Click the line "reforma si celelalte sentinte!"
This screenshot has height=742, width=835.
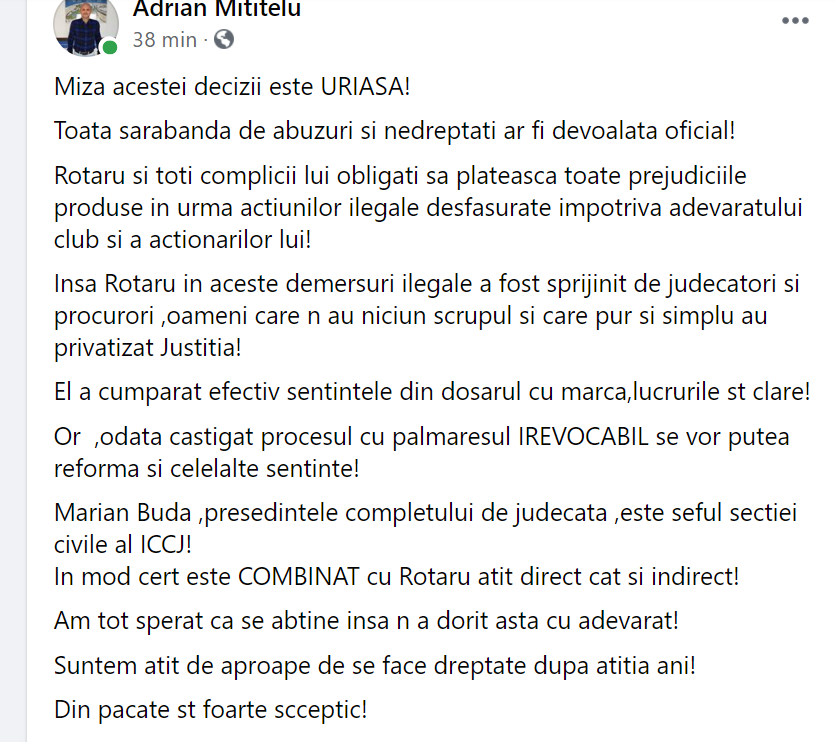[207, 469]
